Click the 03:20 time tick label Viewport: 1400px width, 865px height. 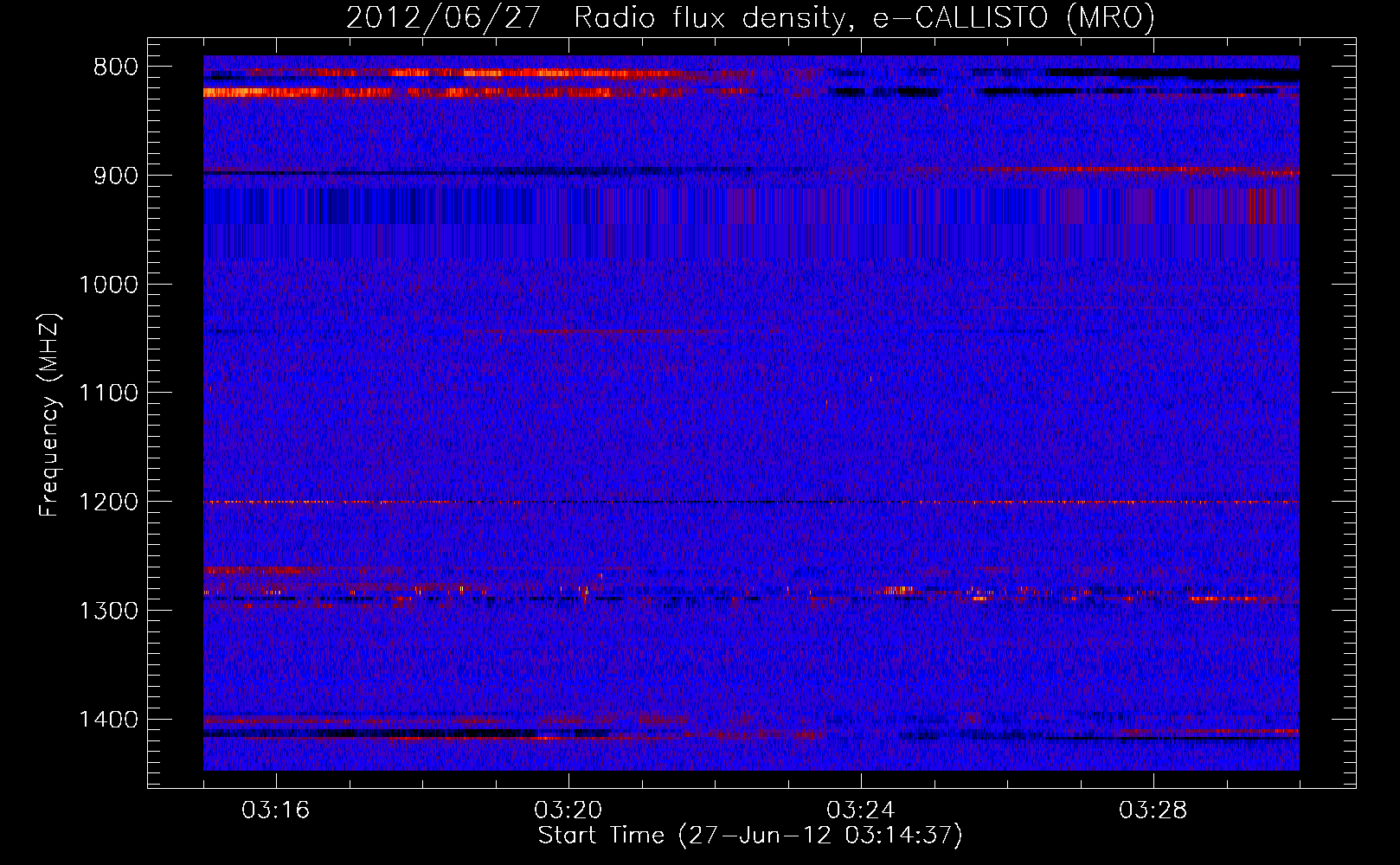tap(568, 811)
